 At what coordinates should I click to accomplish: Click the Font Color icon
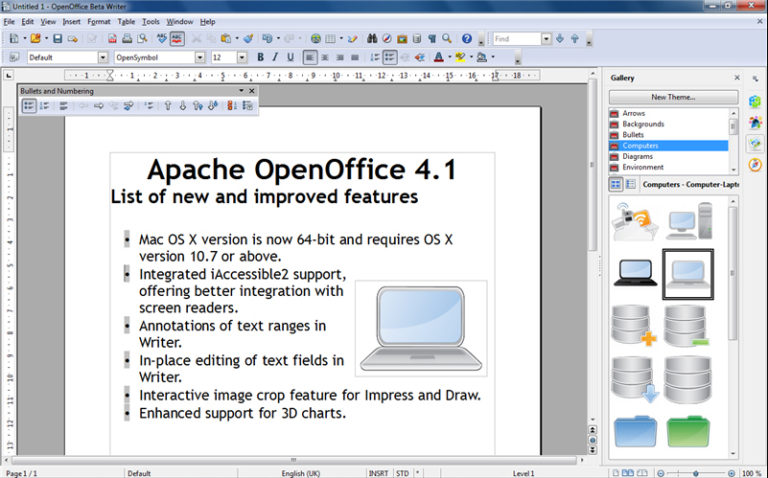click(x=438, y=58)
